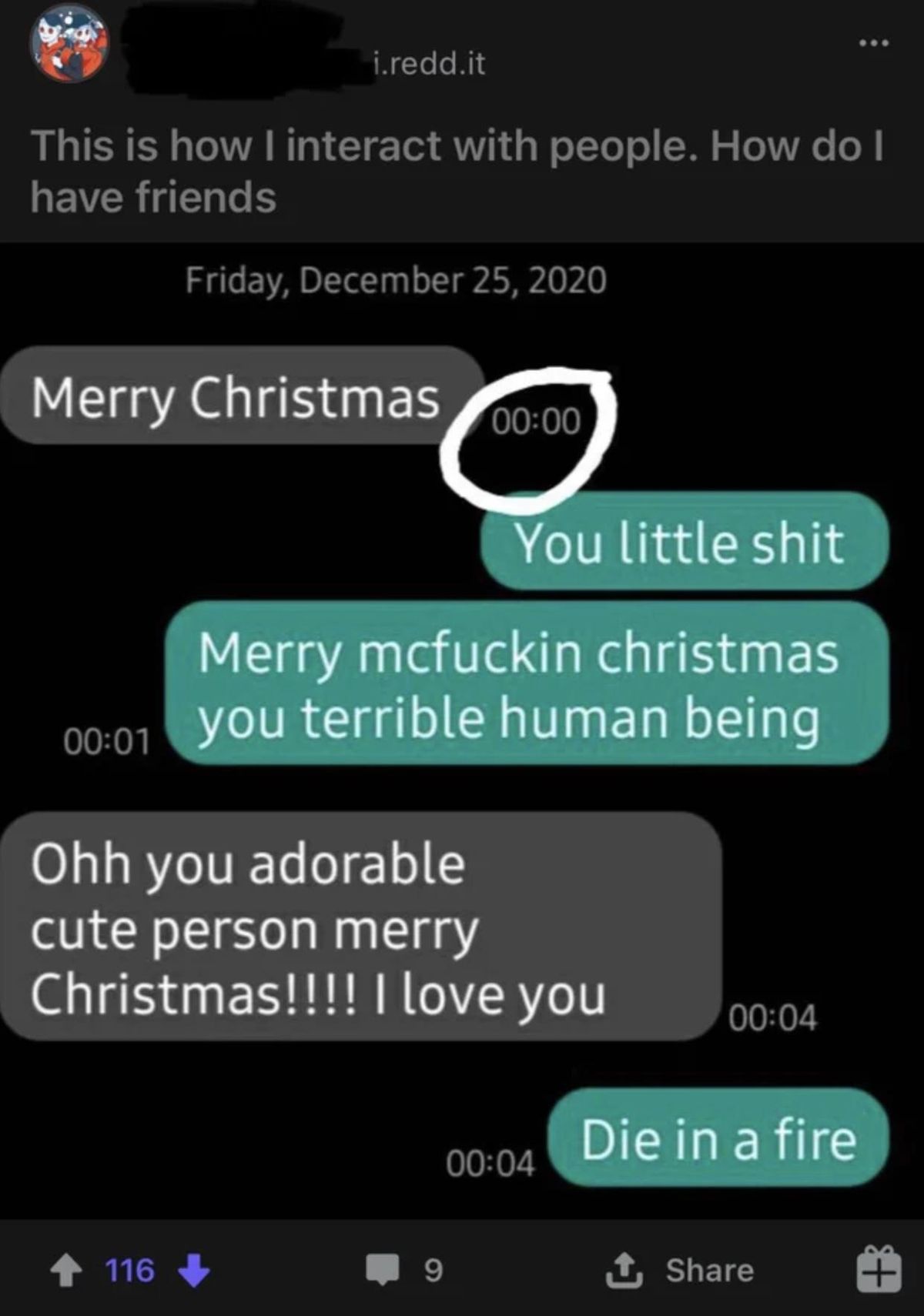Viewport: 924px width, 1316px height.
Task: Click the share arrow icon
Action: pos(624,1270)
